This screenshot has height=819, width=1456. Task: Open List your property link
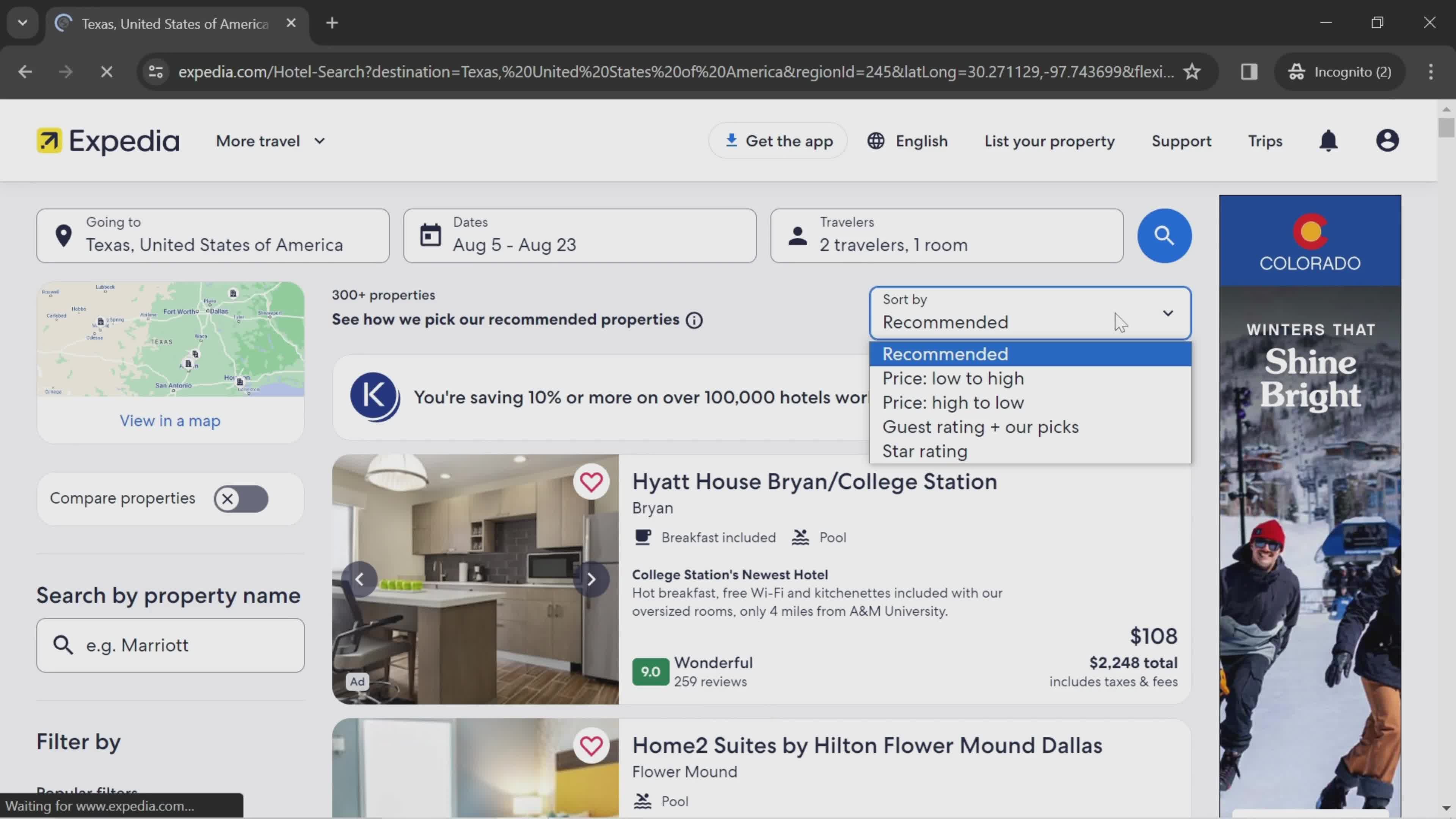[x=1050, y=141]
